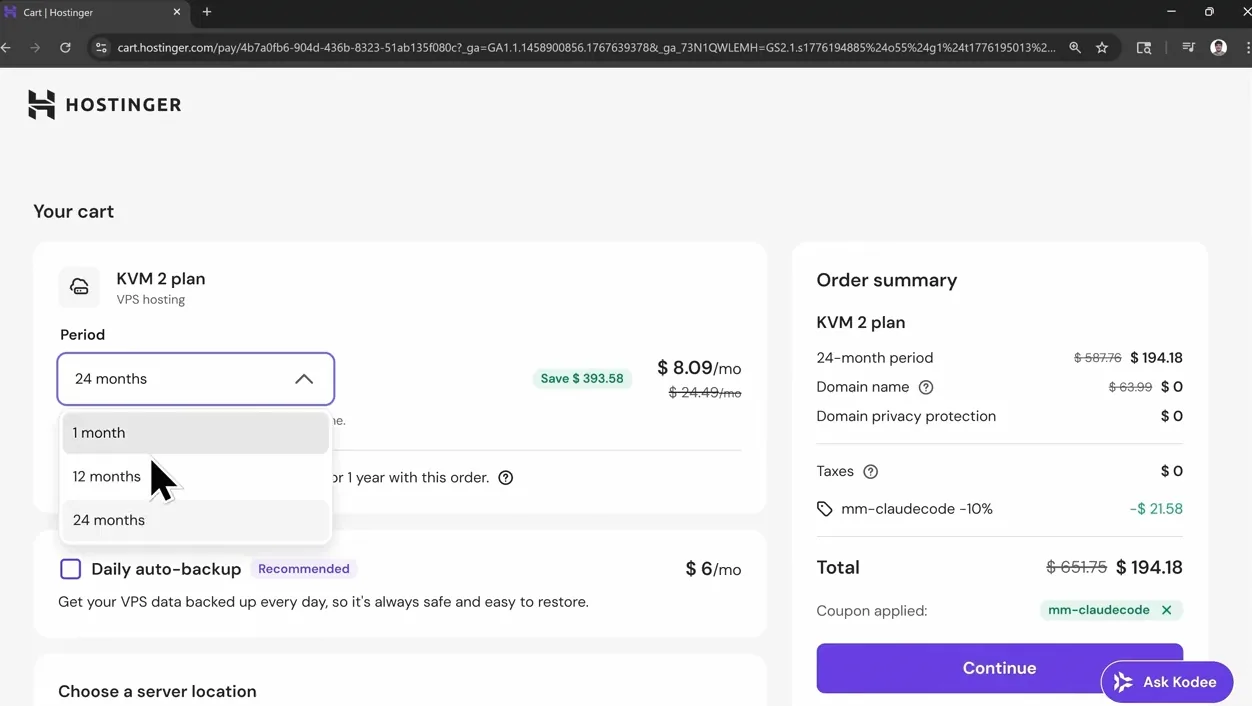Collapse the Period dropdown showing 24 months
This screenshot has width=1252, height=706.
(x=196, y=379)
